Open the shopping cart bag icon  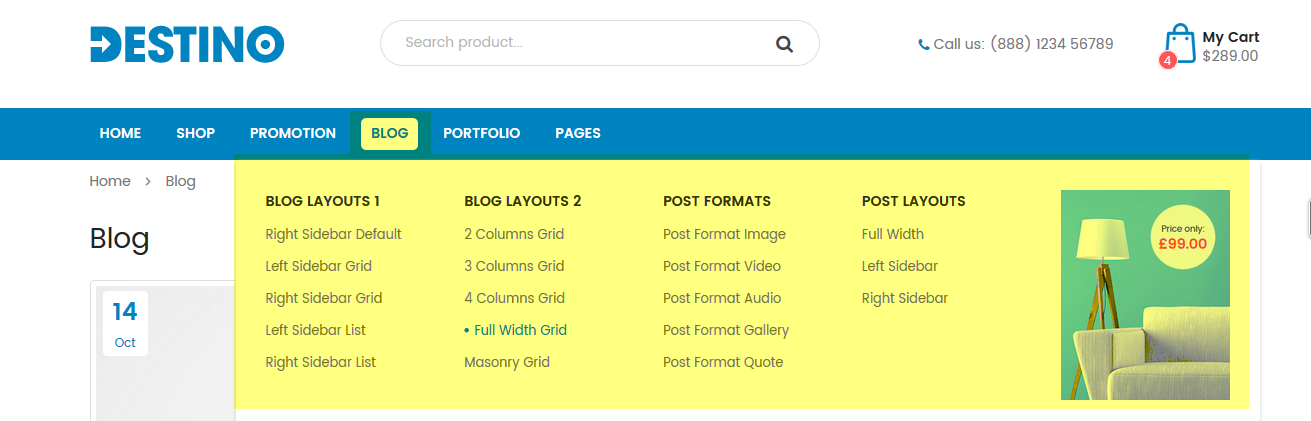pyautogui.click(x=1180, y=44)
